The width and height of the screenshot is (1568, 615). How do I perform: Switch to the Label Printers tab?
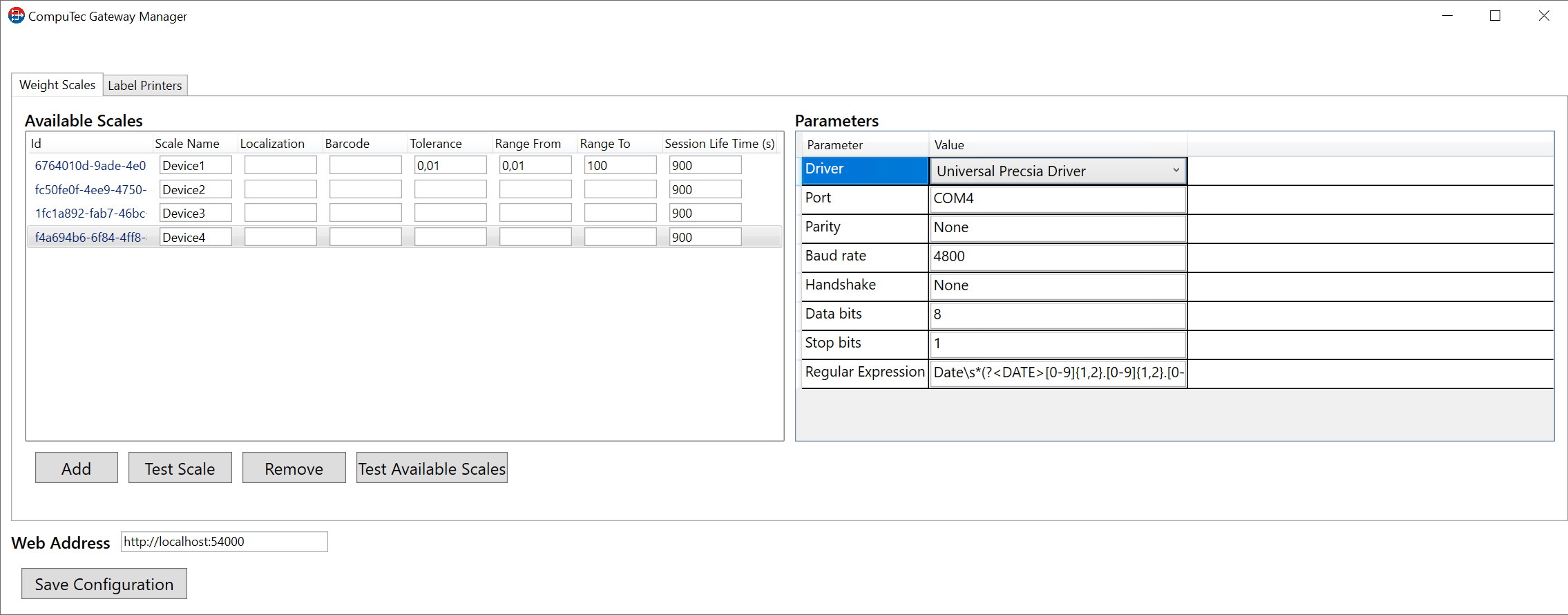coord(145,86)
